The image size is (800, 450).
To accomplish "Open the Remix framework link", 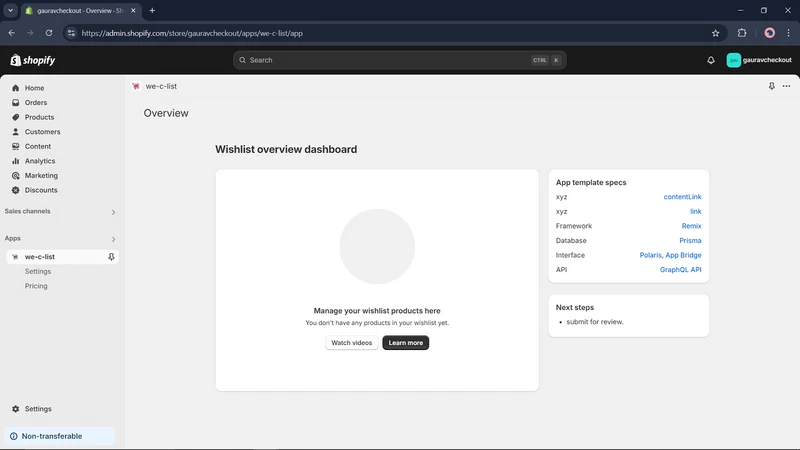I will [x=691, y=226].
